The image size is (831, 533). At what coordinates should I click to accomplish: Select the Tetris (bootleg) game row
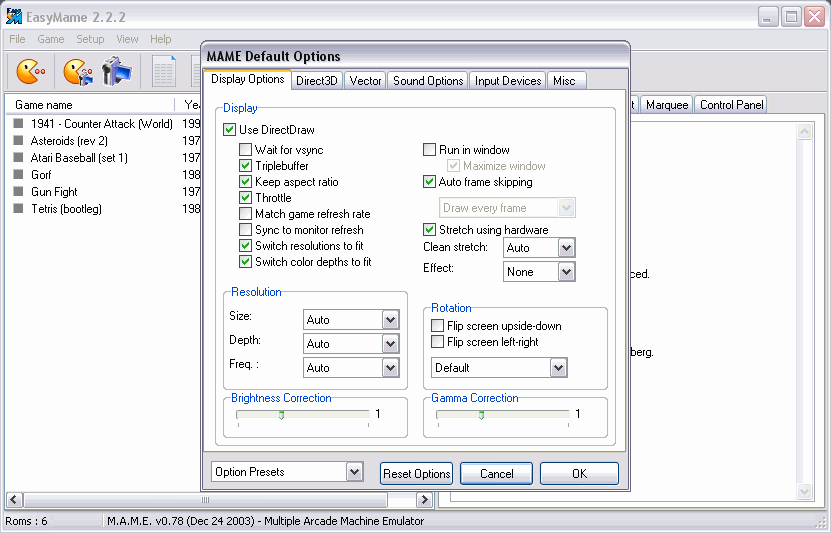point(103,208)
